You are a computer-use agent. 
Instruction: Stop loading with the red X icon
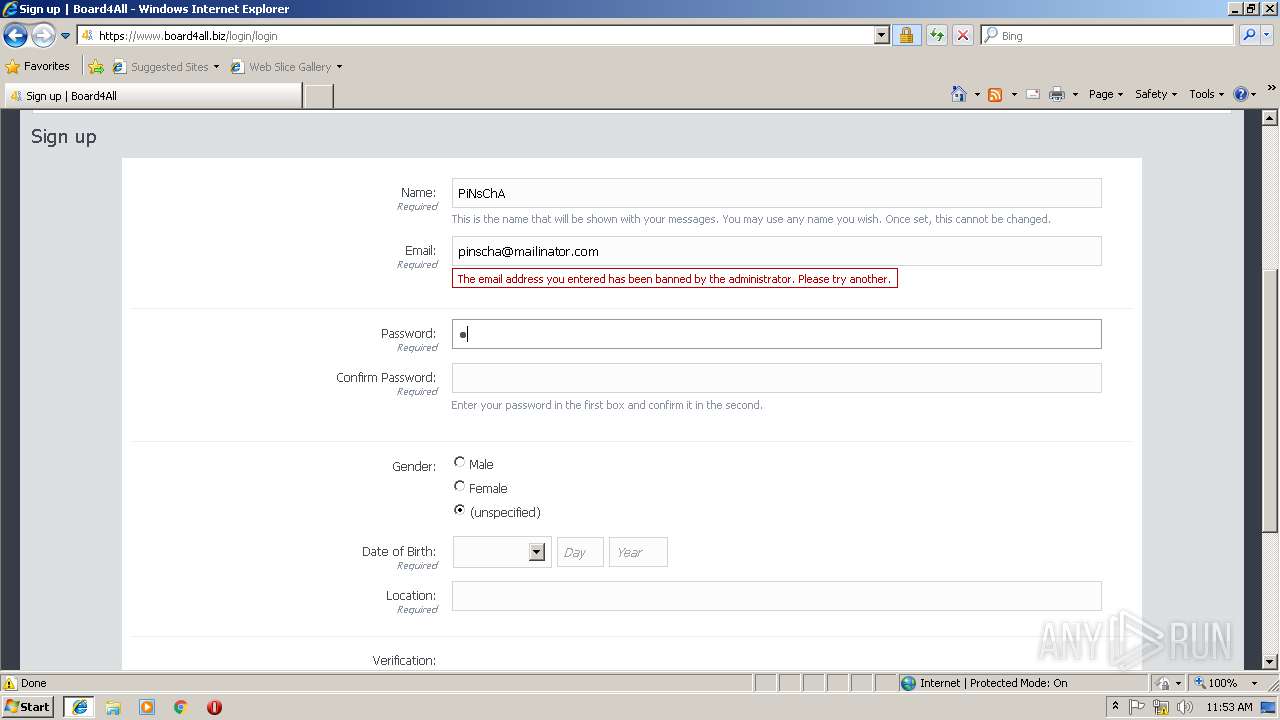(962, 35)
